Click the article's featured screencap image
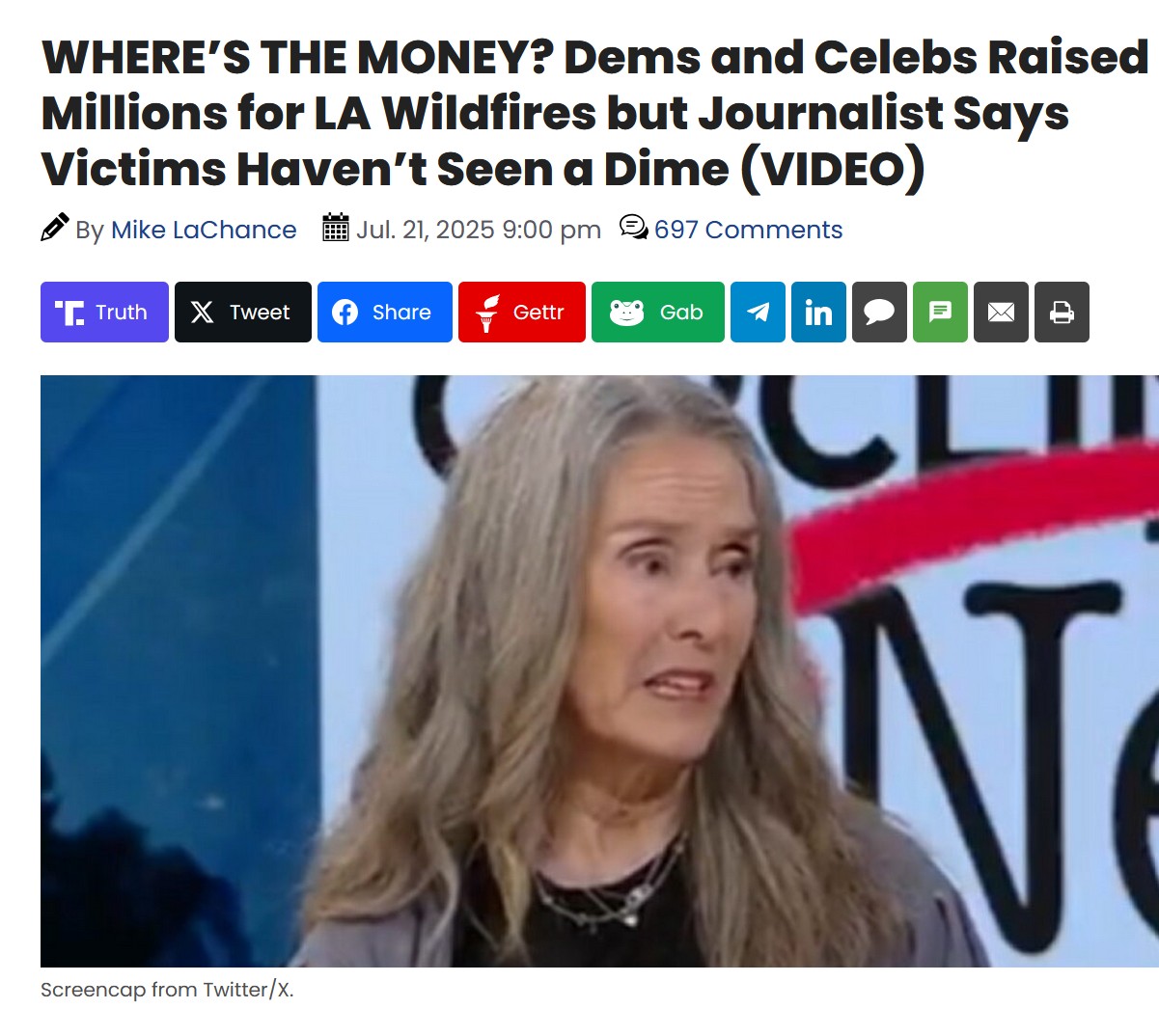Image resolution: width=1159 pixels, height=1036 pixels. tap(599, 671)
